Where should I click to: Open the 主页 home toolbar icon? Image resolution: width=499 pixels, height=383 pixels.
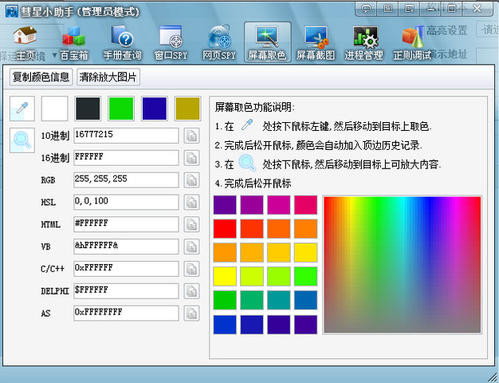tap(25, 43)
